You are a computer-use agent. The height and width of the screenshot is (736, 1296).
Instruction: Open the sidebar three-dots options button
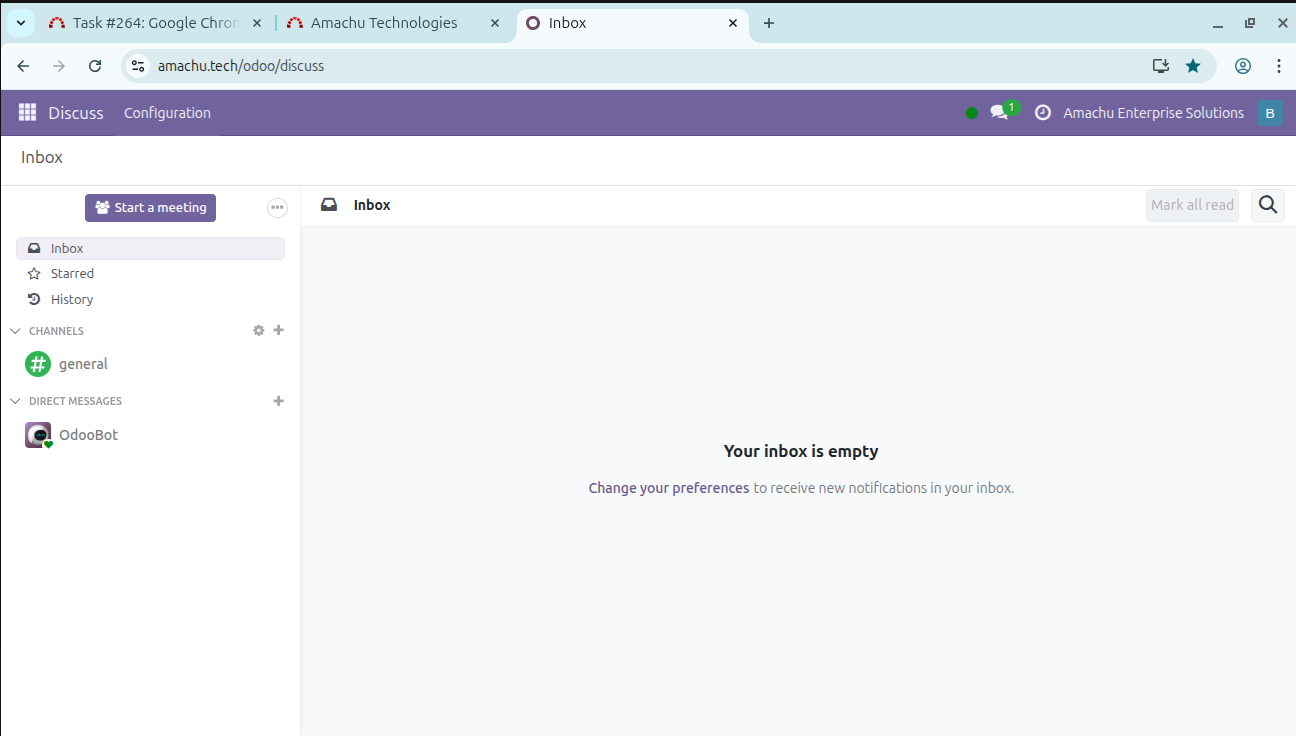[277, 208]
